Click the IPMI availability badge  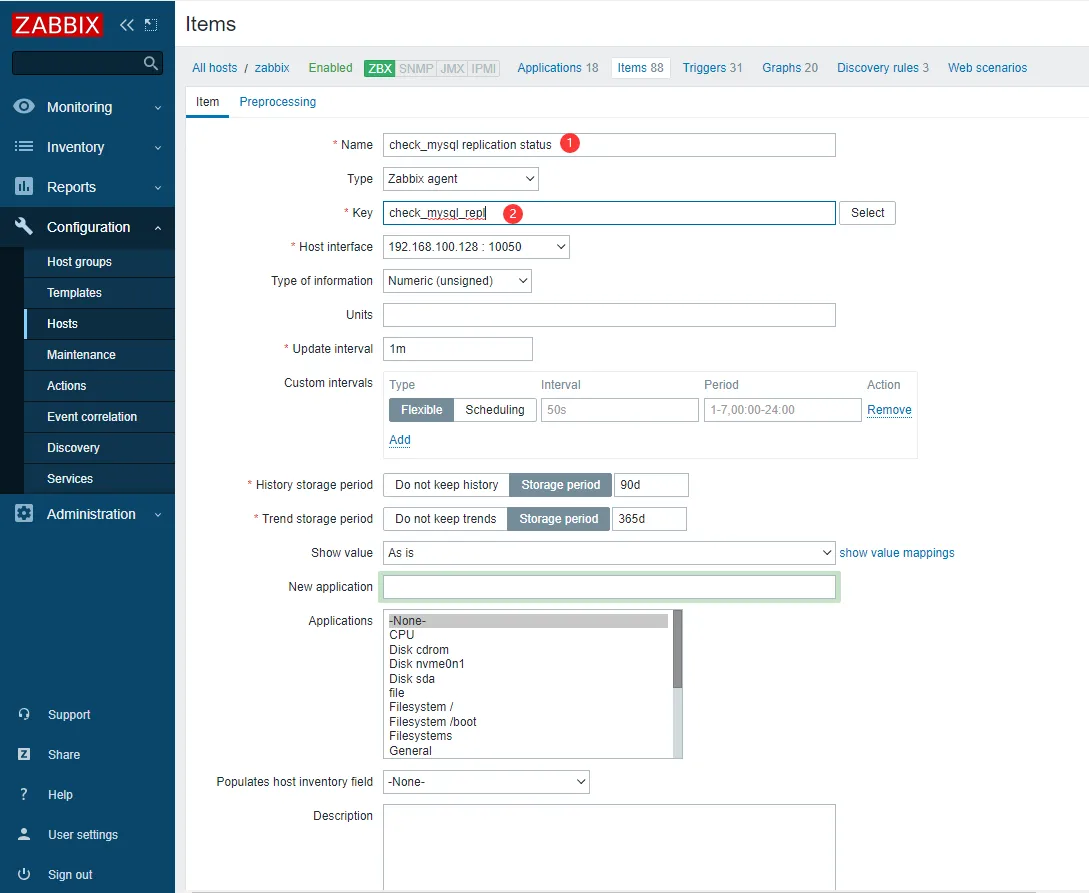[483, 68]
